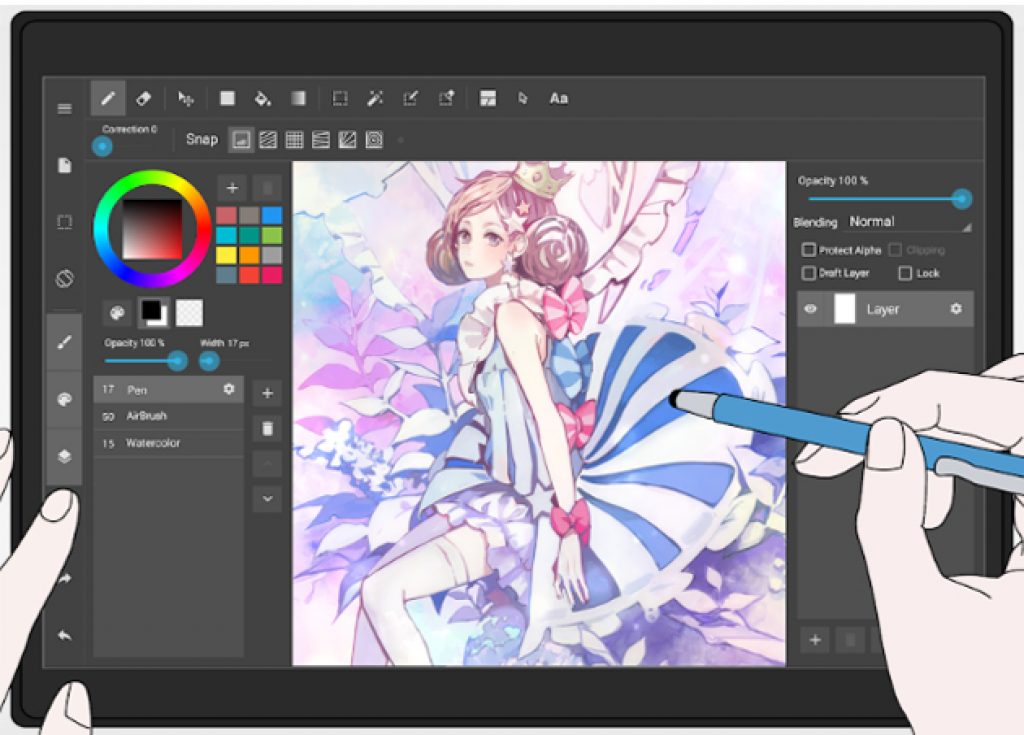The image size is (1024, 735).
Task: Enable Protect Alpha for the layer
Action: [808, 250]
